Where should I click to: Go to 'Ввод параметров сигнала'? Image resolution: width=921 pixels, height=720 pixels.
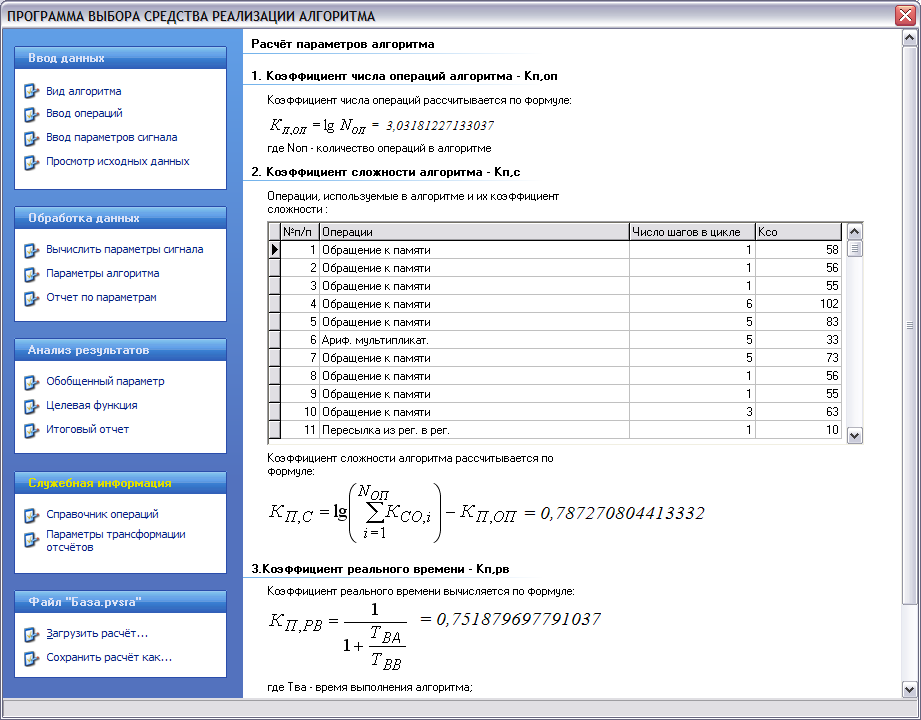click(112, 137)
